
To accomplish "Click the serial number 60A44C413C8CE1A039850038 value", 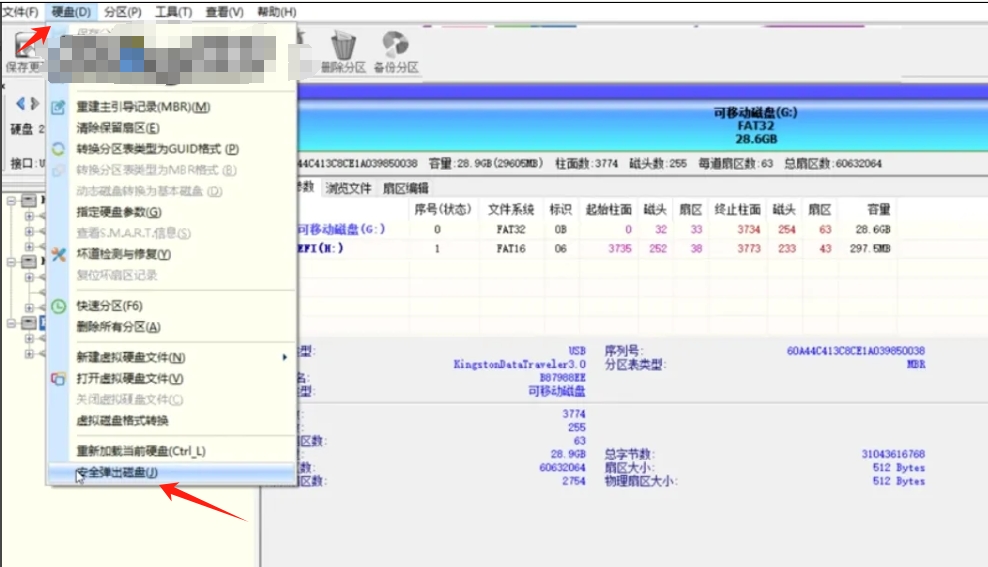I will click(x=856, y=351).
